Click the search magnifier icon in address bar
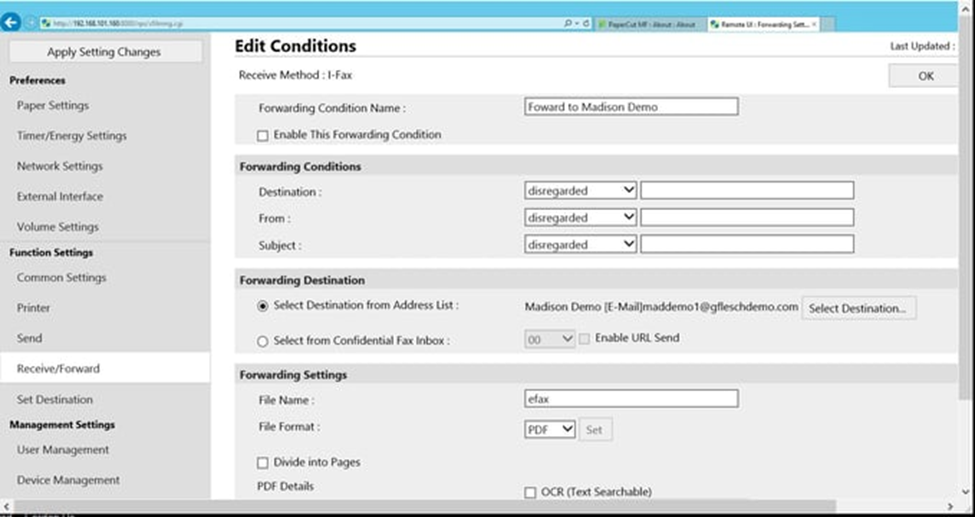Image resolution: width=975 pixels, height=517 pixels. pyautogui.click(x=568, y=23)
